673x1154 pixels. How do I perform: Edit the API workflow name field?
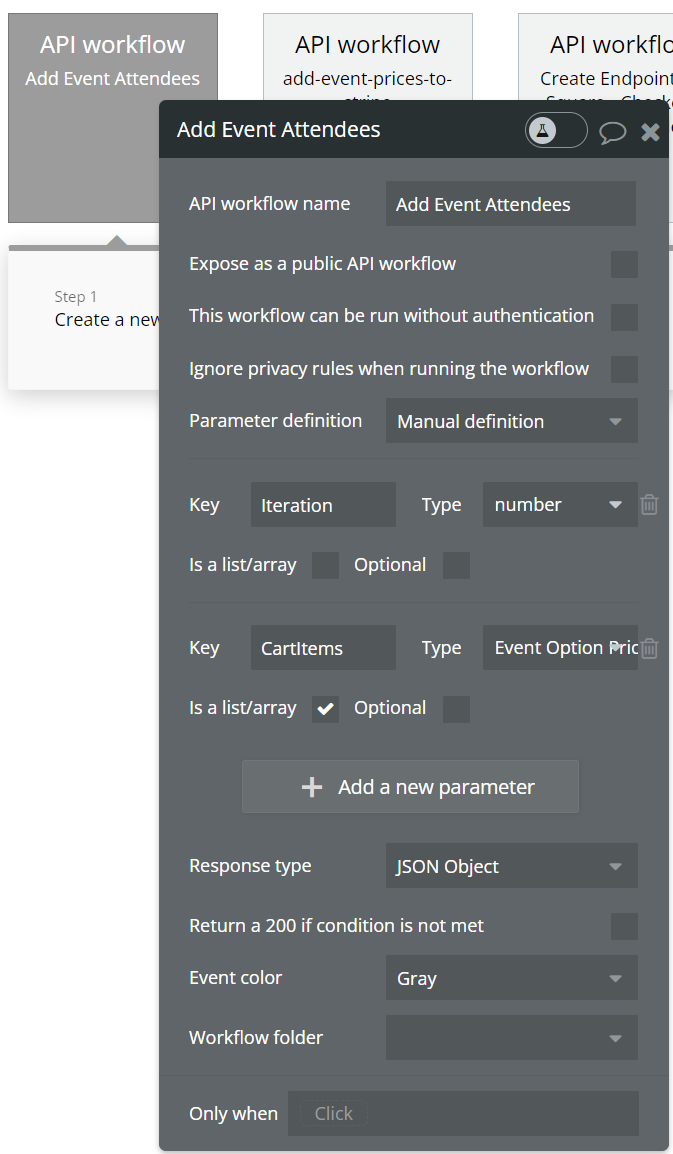(510, 204)
